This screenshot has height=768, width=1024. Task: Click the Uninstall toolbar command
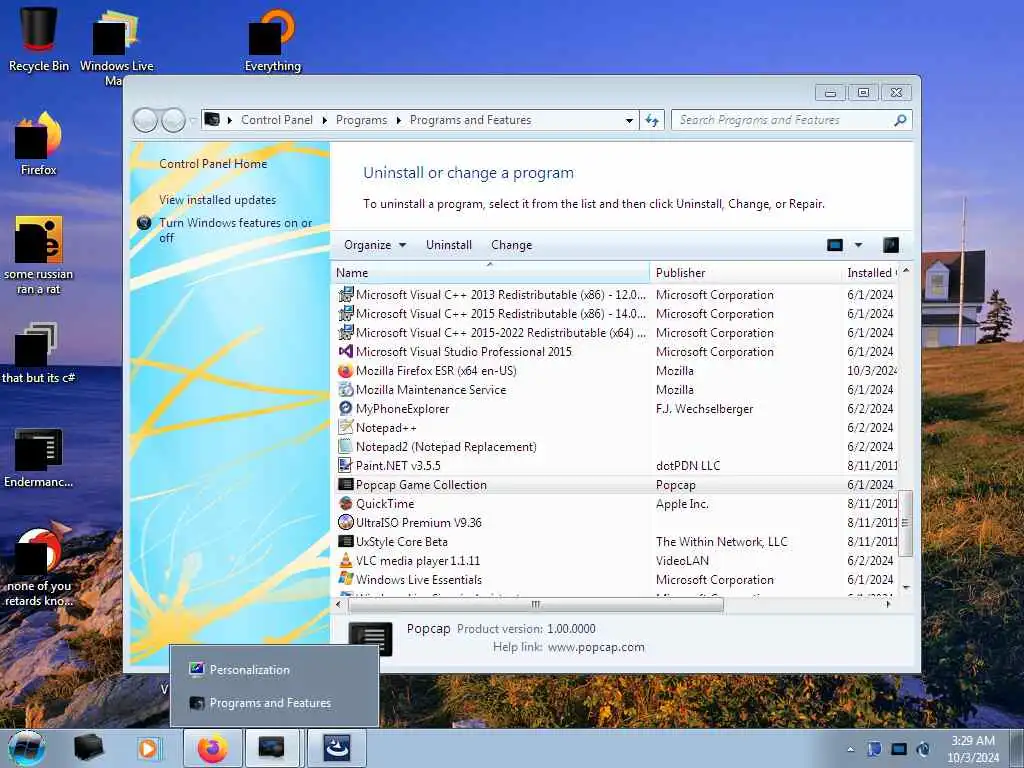449,245
